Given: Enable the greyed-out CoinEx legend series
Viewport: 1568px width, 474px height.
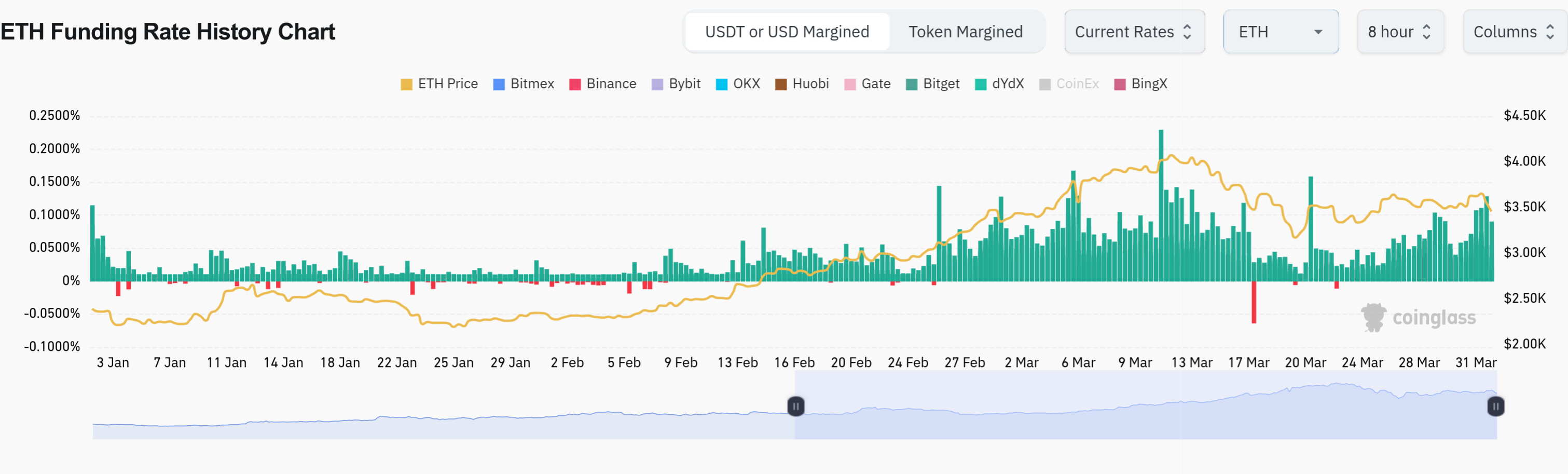Looking at the screenshot, I should pos(1069,84).
